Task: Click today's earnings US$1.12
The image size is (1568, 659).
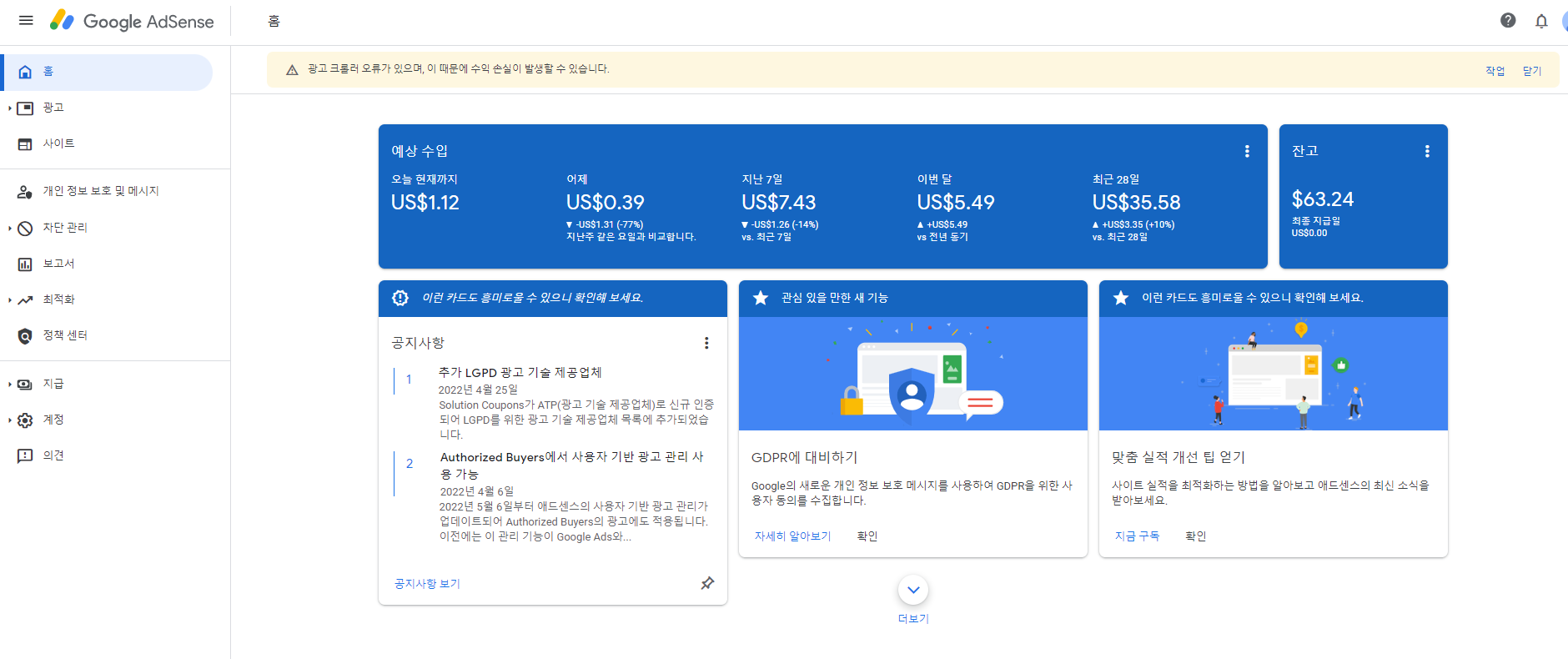Action: pos(425,203)
